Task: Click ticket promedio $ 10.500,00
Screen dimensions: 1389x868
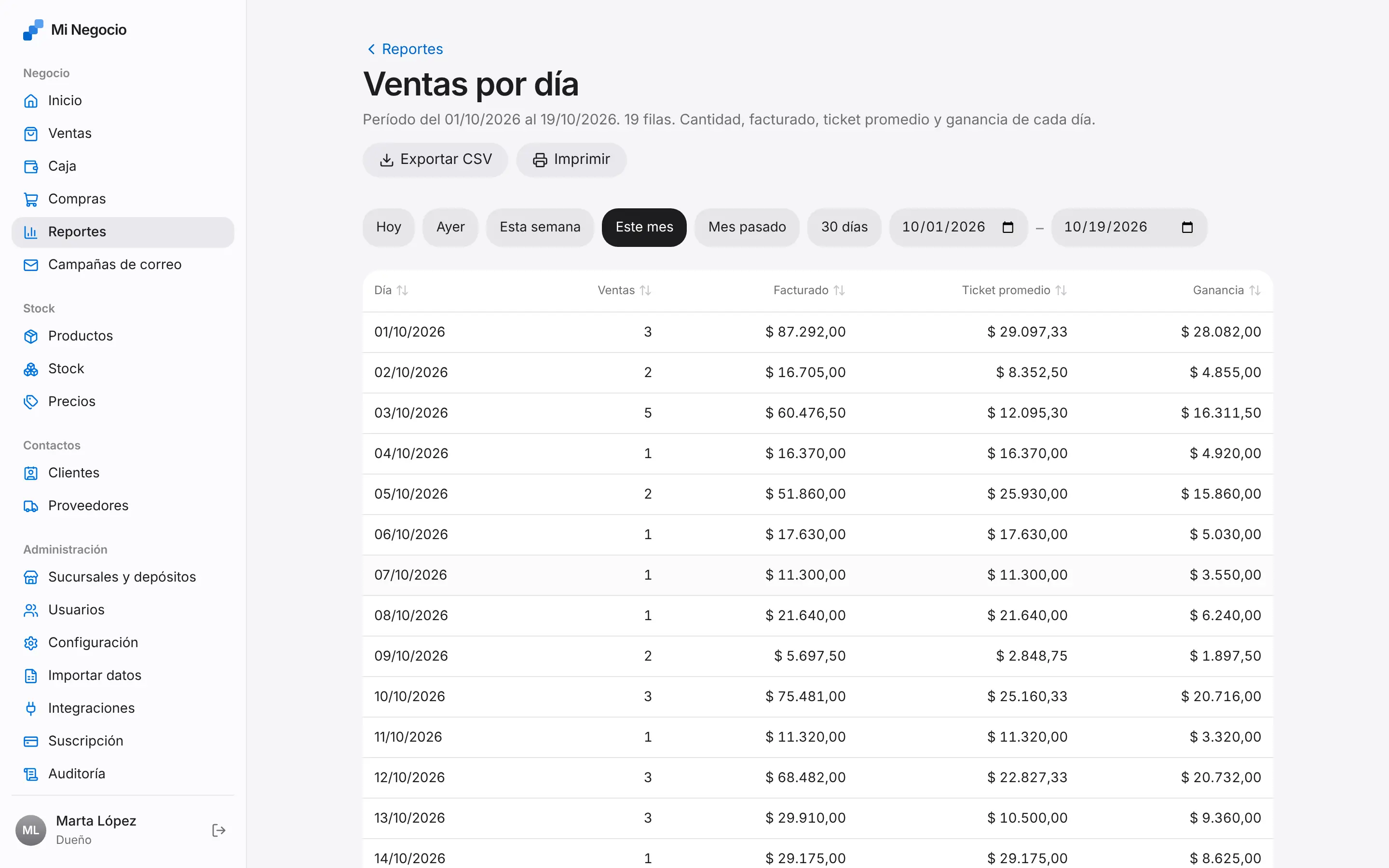Action: pyautogui.click(x=1027, y=818)
